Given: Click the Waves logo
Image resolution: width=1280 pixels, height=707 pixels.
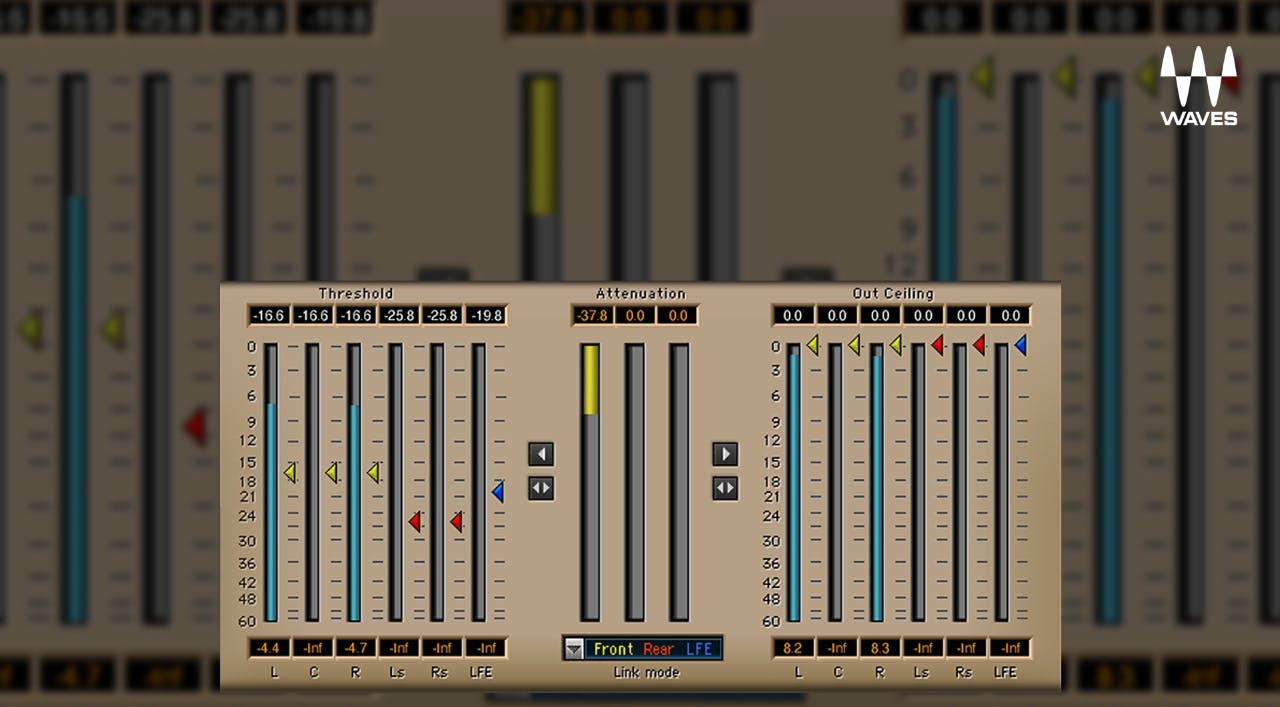Looking at the screenshot, I should (x=1198, y=86).
